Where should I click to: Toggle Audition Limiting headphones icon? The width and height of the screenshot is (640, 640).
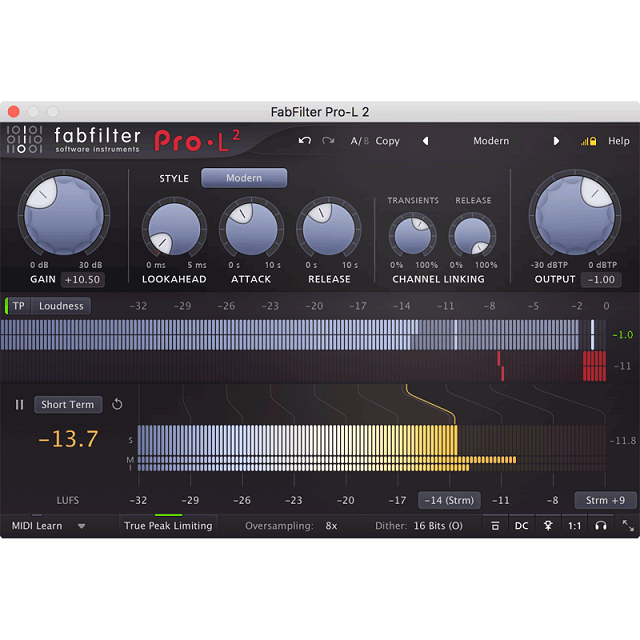point(600,526)
